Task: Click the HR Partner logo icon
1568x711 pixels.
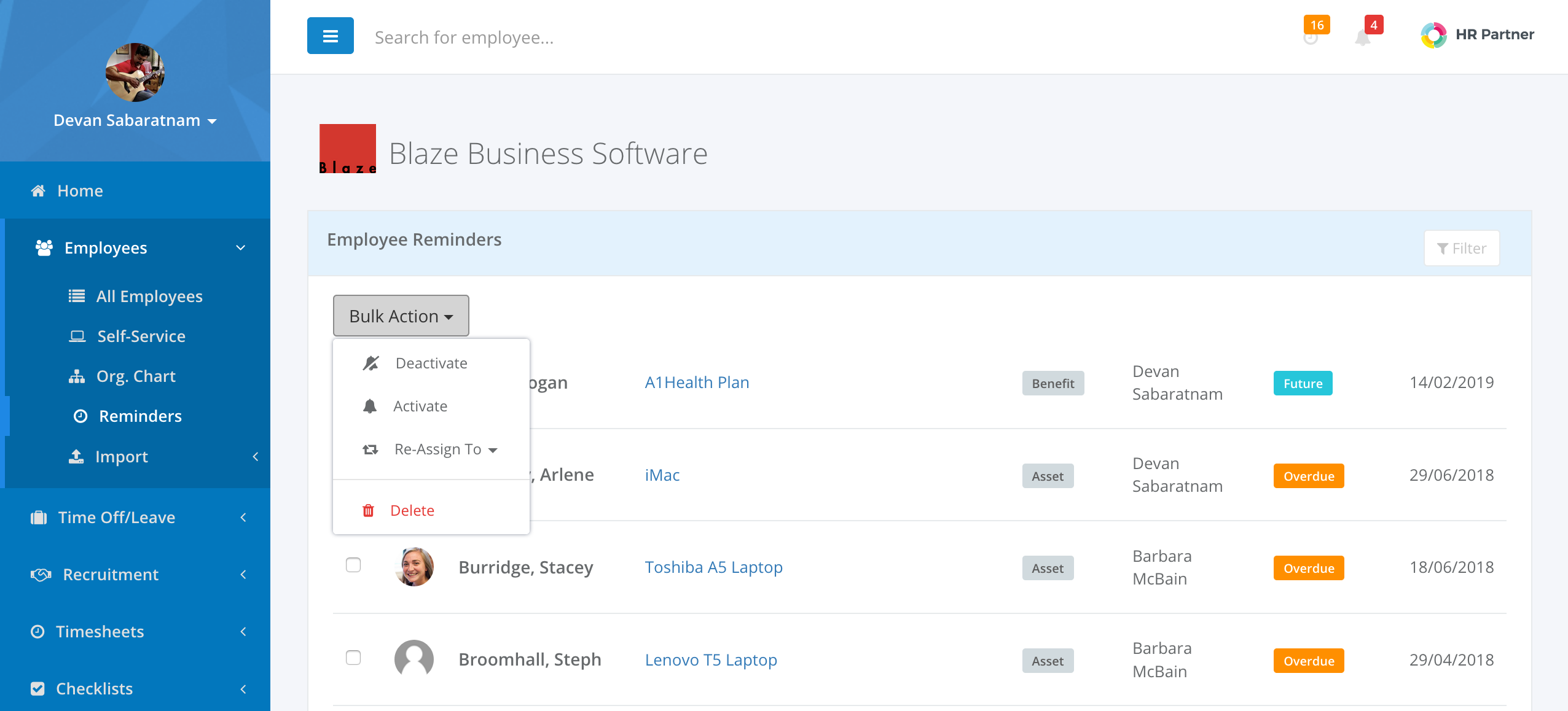Action: pyautogui.click(x=1433, y=35)
